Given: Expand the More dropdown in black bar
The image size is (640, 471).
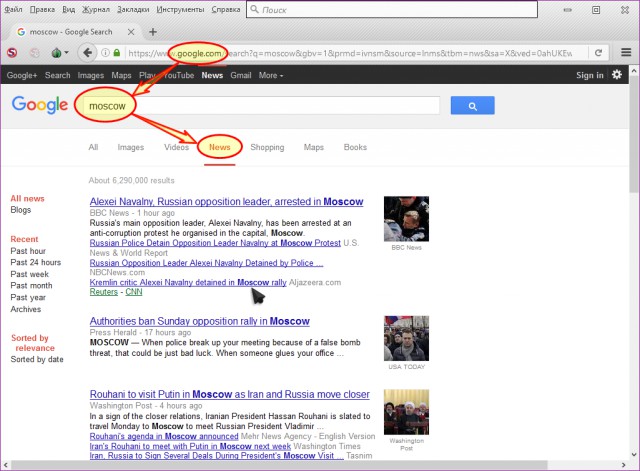Looking at the screenshot, I should point(271,75).
